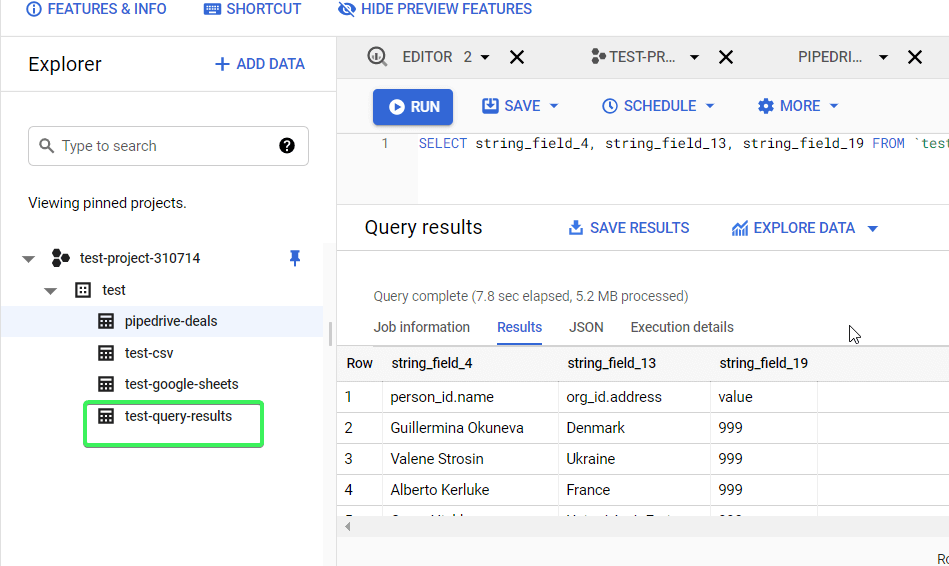Viewport: 949px width, 566px height.
Task: Click the Save query button
Action: tap(511, 106)
